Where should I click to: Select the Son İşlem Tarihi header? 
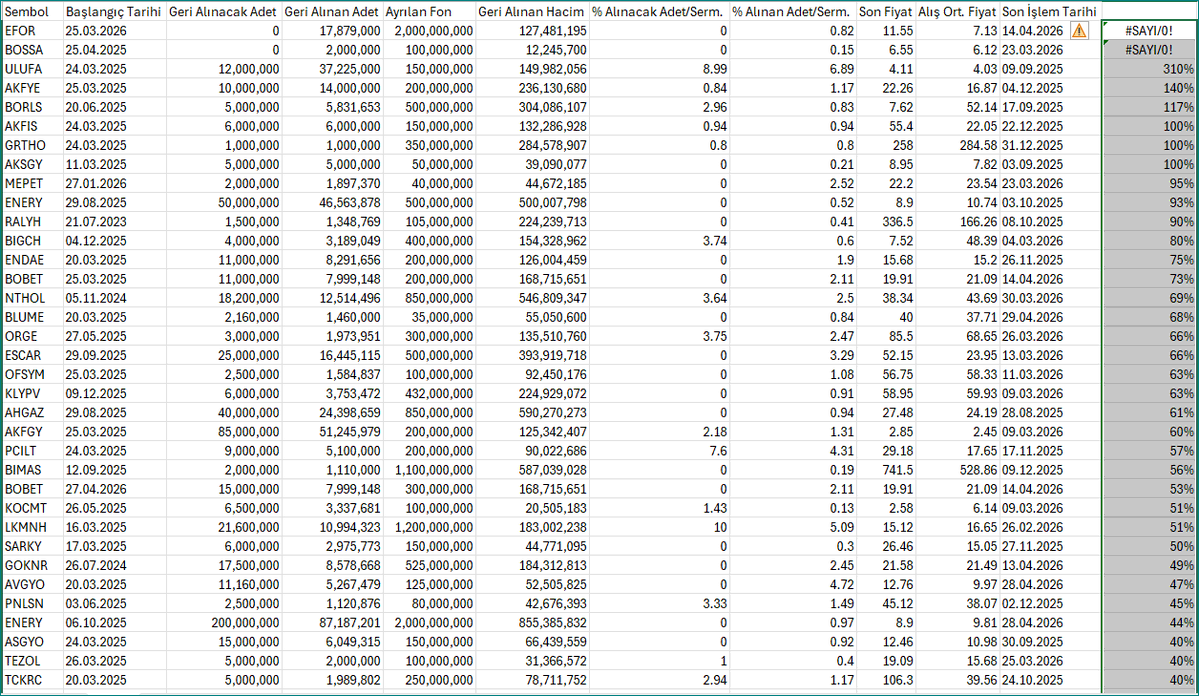[1049, 11]
